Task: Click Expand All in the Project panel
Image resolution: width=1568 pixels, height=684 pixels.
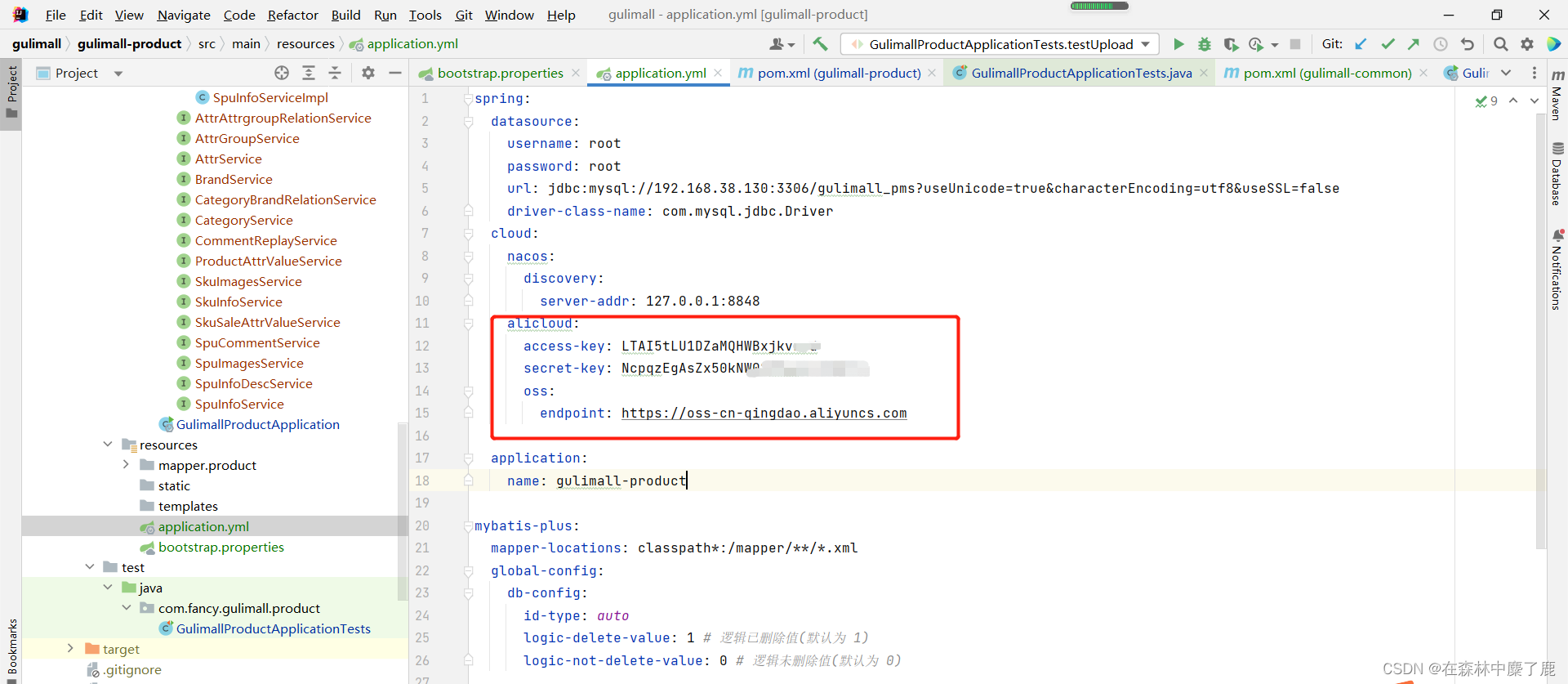Action: 309,73
